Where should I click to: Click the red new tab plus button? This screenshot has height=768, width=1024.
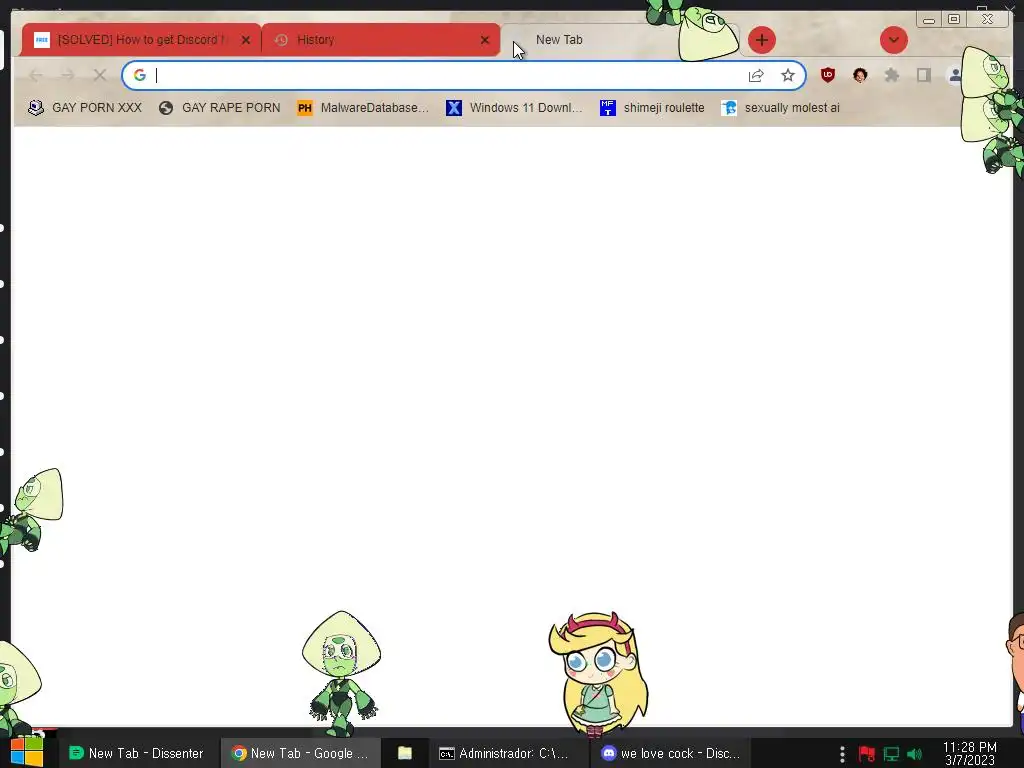click(x=761, y=40)
